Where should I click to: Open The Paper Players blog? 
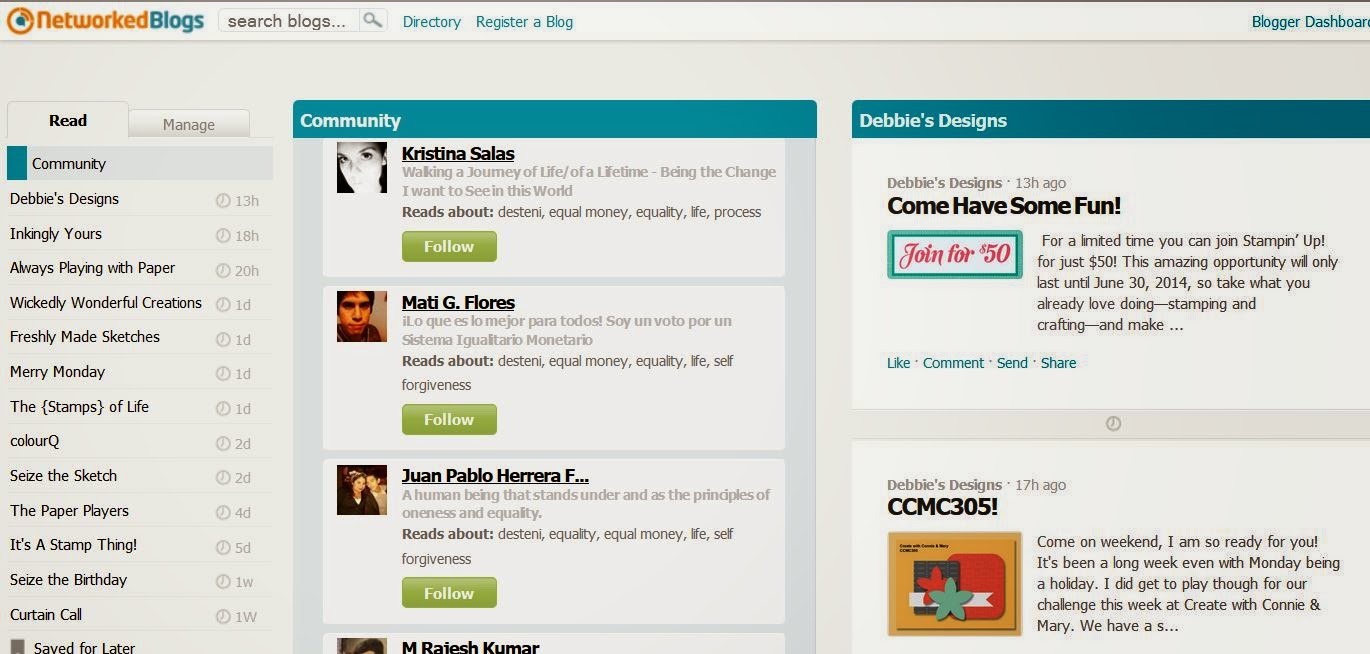69,510
